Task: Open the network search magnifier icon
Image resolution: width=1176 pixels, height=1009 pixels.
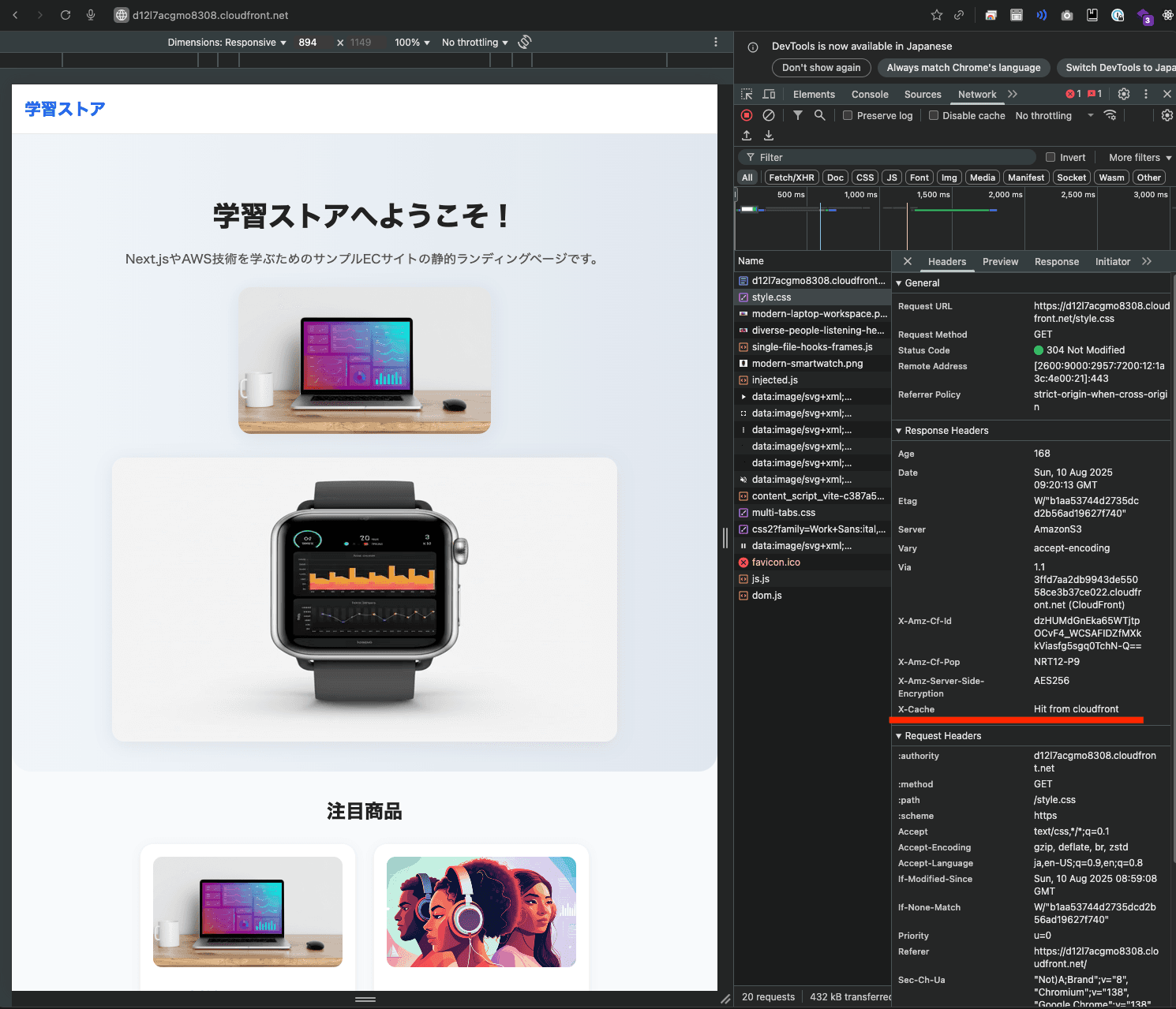Action: point(820,115)
